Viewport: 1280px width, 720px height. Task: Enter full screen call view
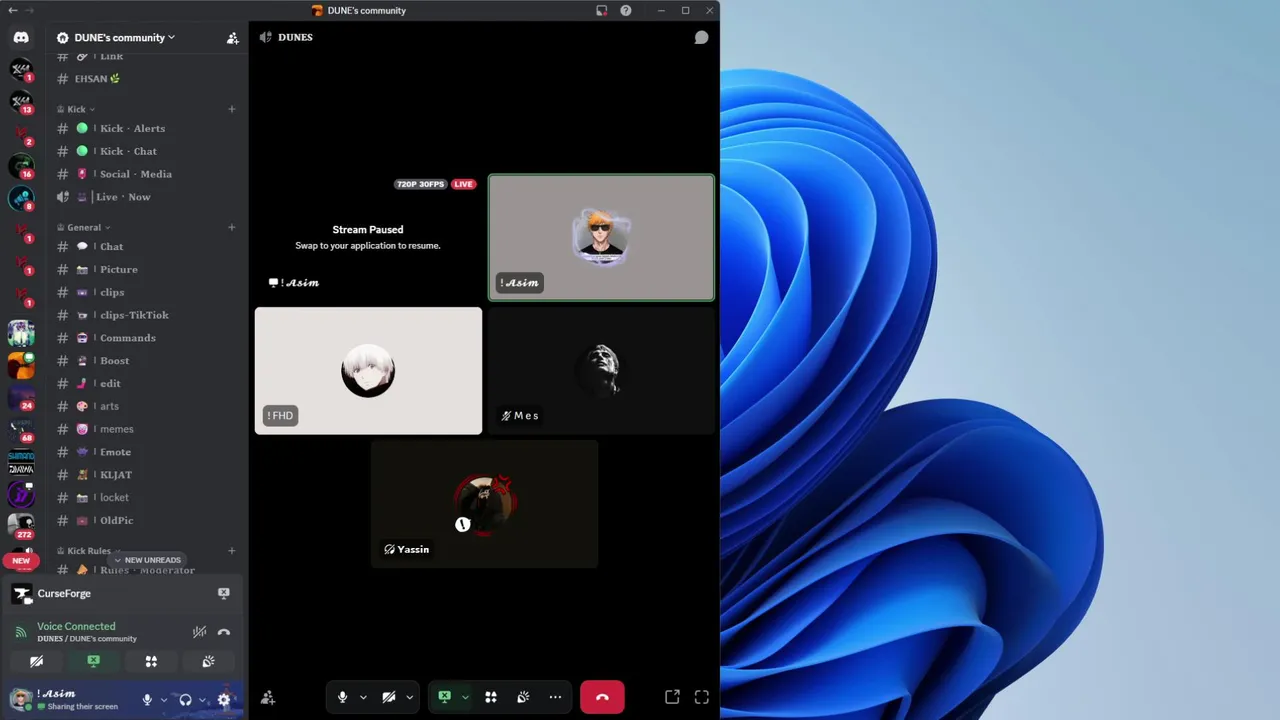click(x=701, y=697)
